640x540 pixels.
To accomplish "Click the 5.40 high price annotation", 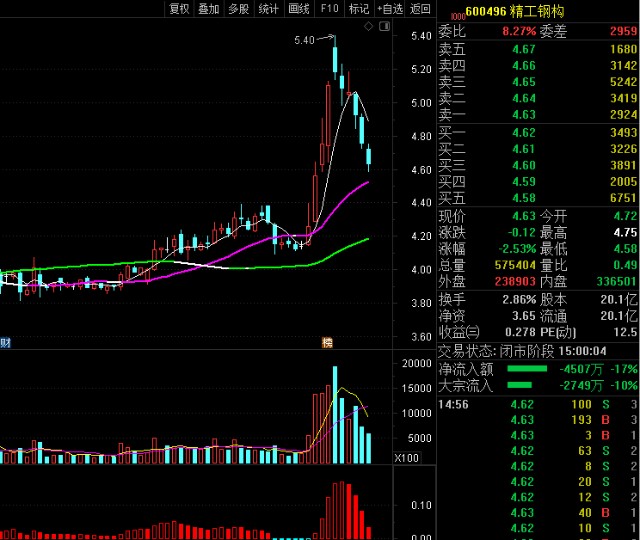I will coord(304,40).
